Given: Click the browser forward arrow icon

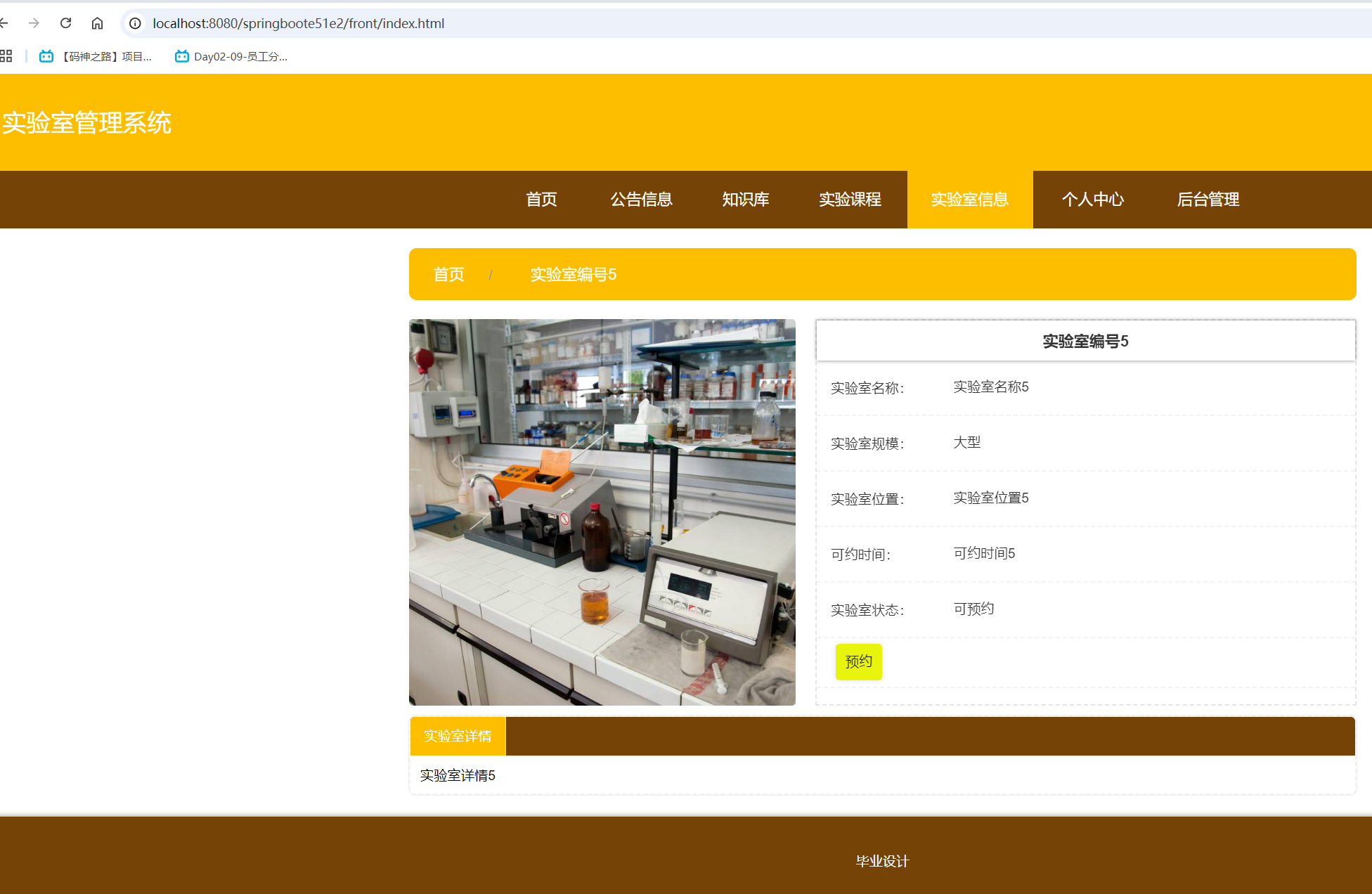Looking at the screenshot, I should [x=34, y=23].
